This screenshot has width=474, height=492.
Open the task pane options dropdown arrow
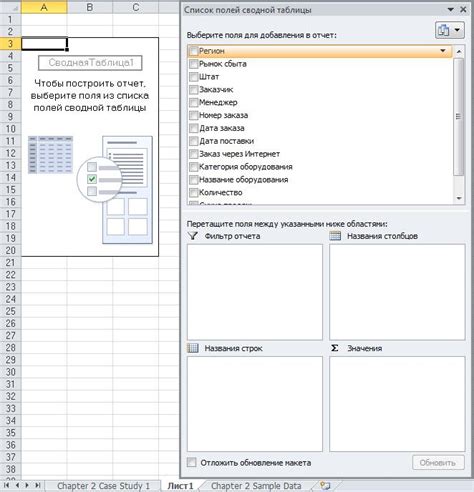[451, 9]
